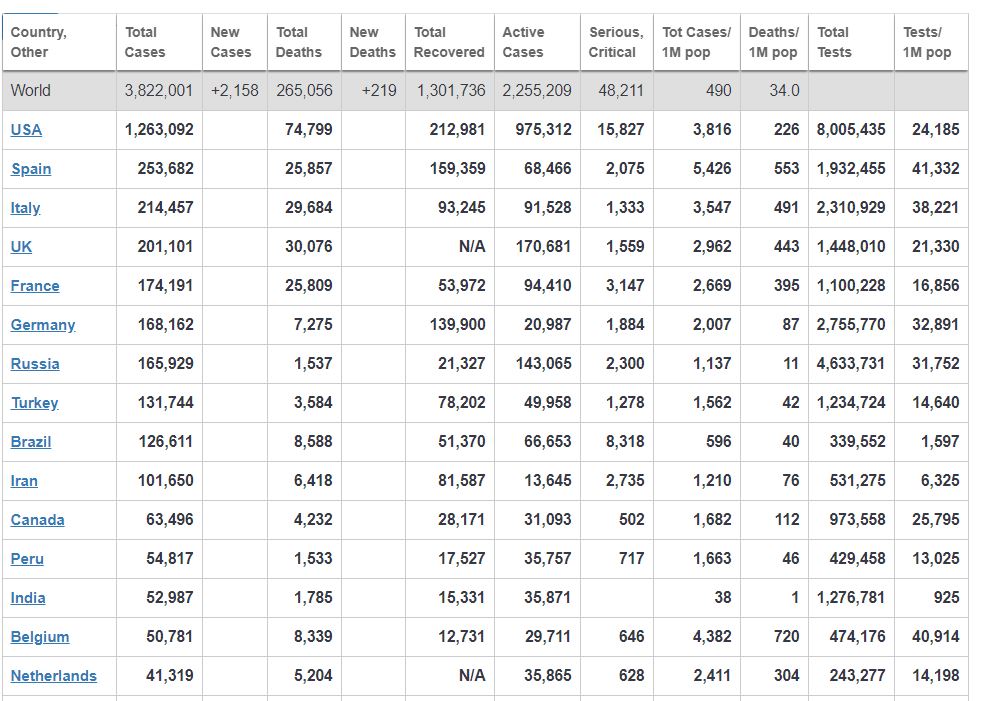982x701 pixels.
Task: Click World serious critical 48,211
Action: click(x=621, y=90)
